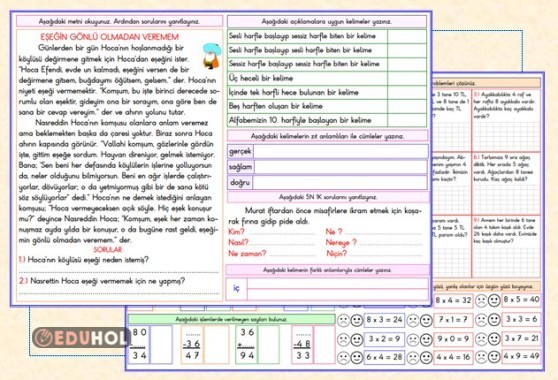Click the dotted answer line after Kim?
Screen dimensions: 558x380
point(282,234)
